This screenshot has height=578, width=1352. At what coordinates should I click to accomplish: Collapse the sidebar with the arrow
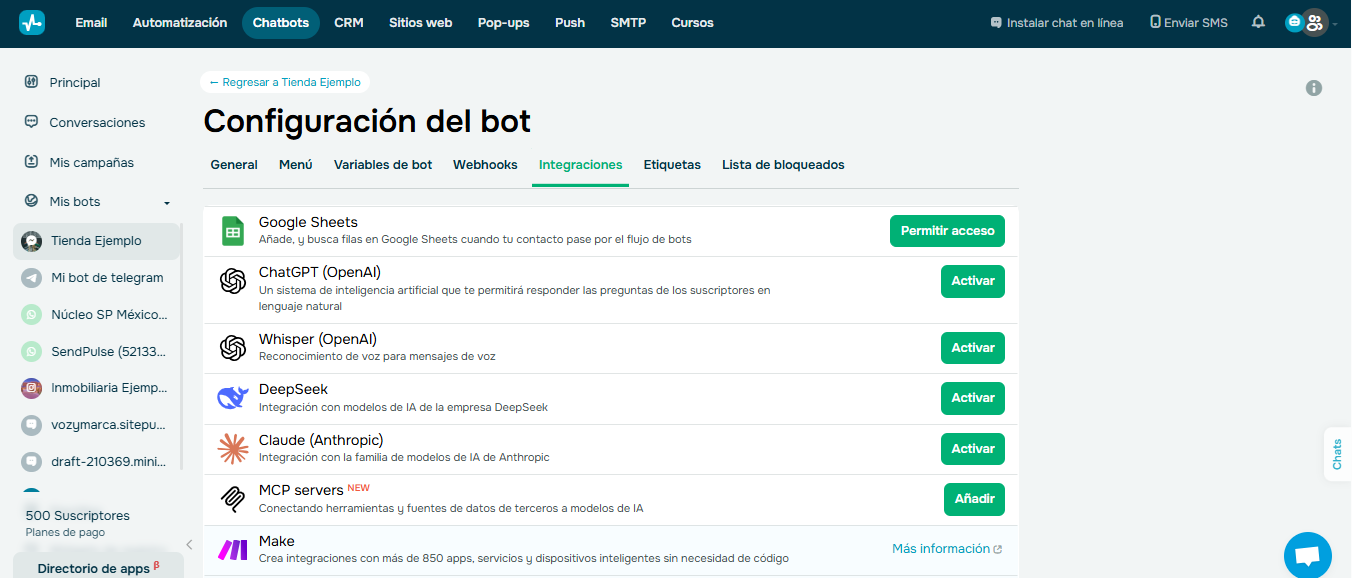pos(189,545)
